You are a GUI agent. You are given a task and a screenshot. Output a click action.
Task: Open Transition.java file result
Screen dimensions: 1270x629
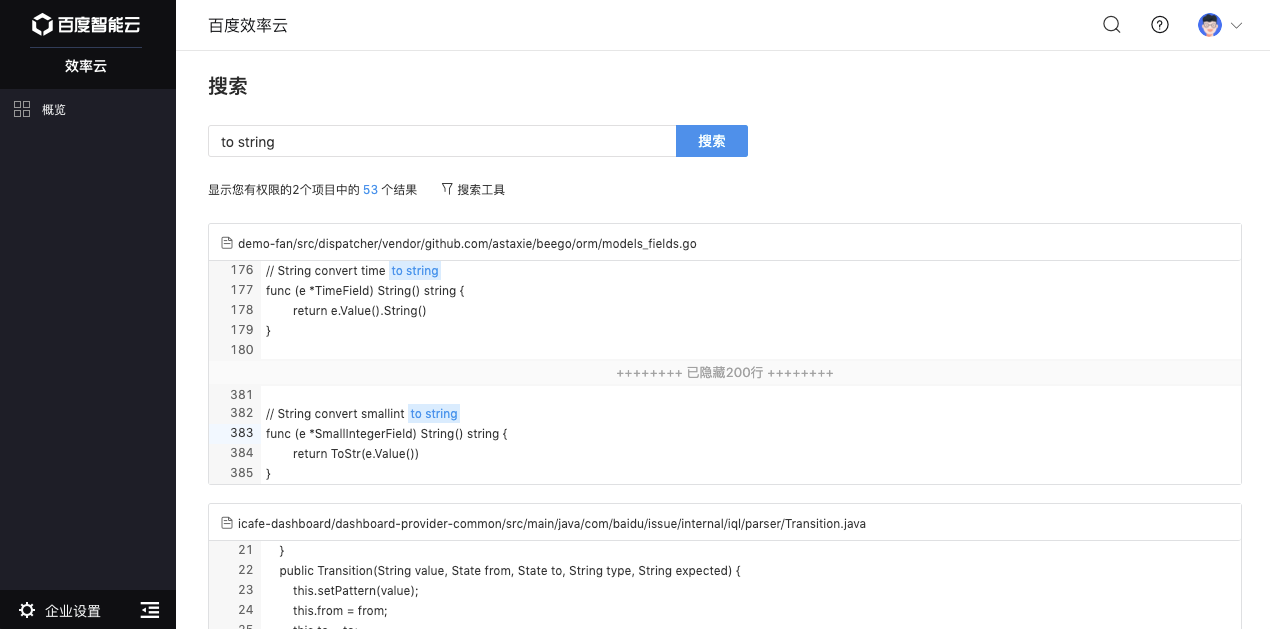point(552,523)
